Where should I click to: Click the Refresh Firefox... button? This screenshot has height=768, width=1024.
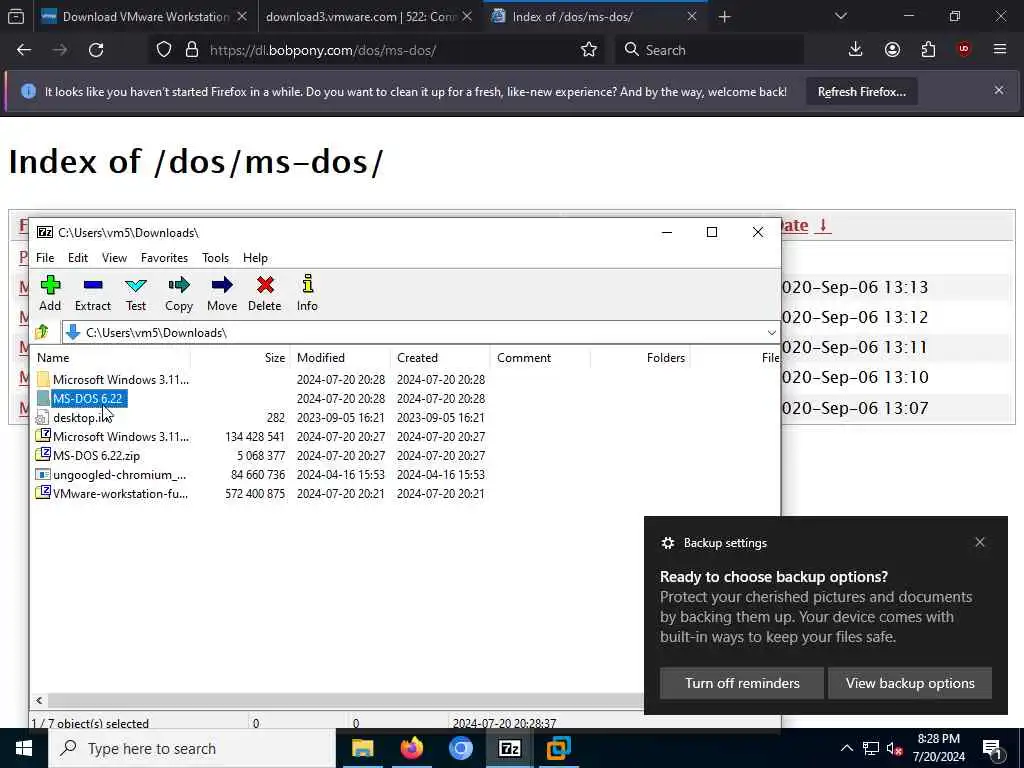(861, 91)
